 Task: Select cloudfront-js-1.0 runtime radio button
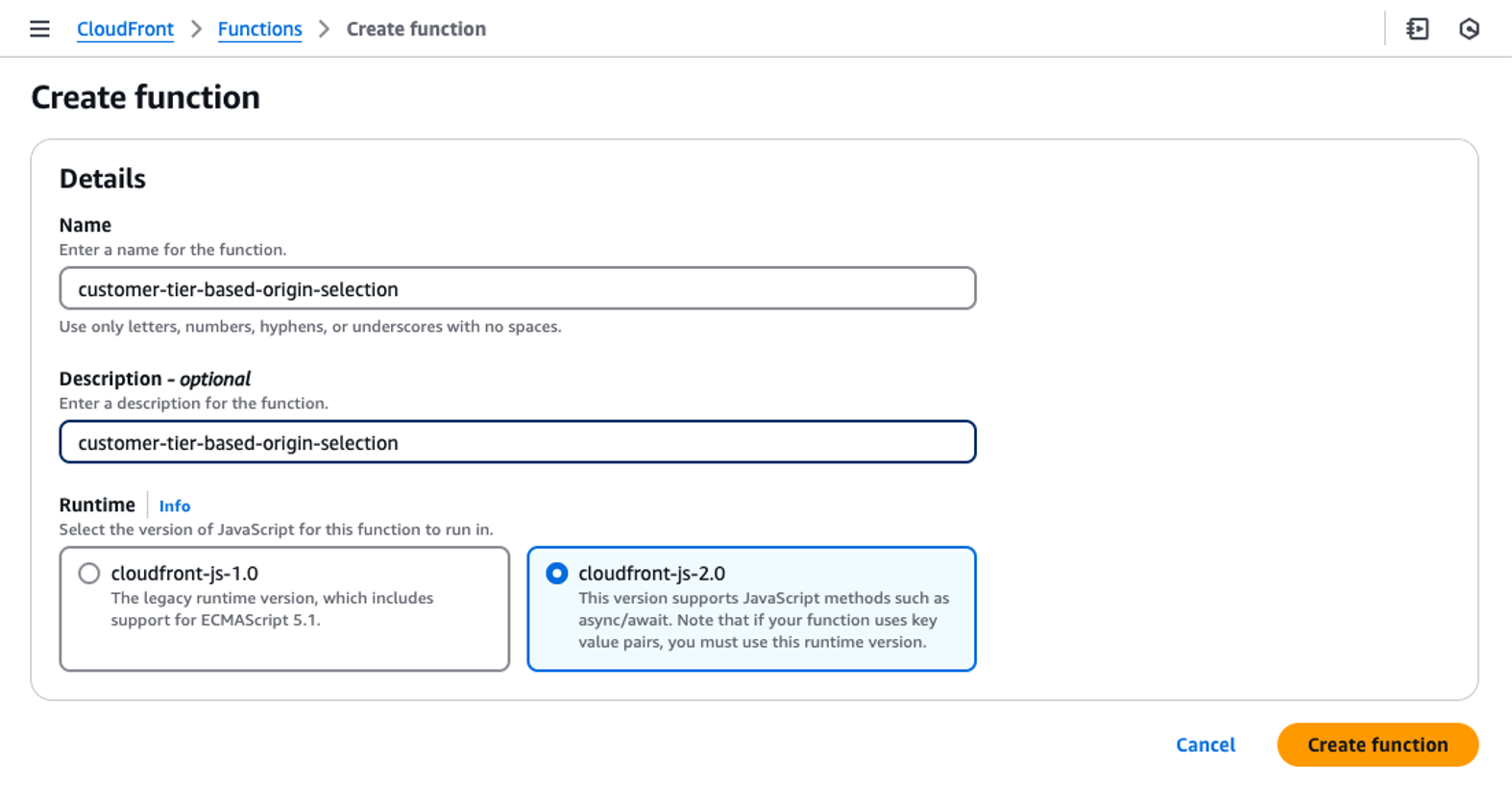coord(89,574)
